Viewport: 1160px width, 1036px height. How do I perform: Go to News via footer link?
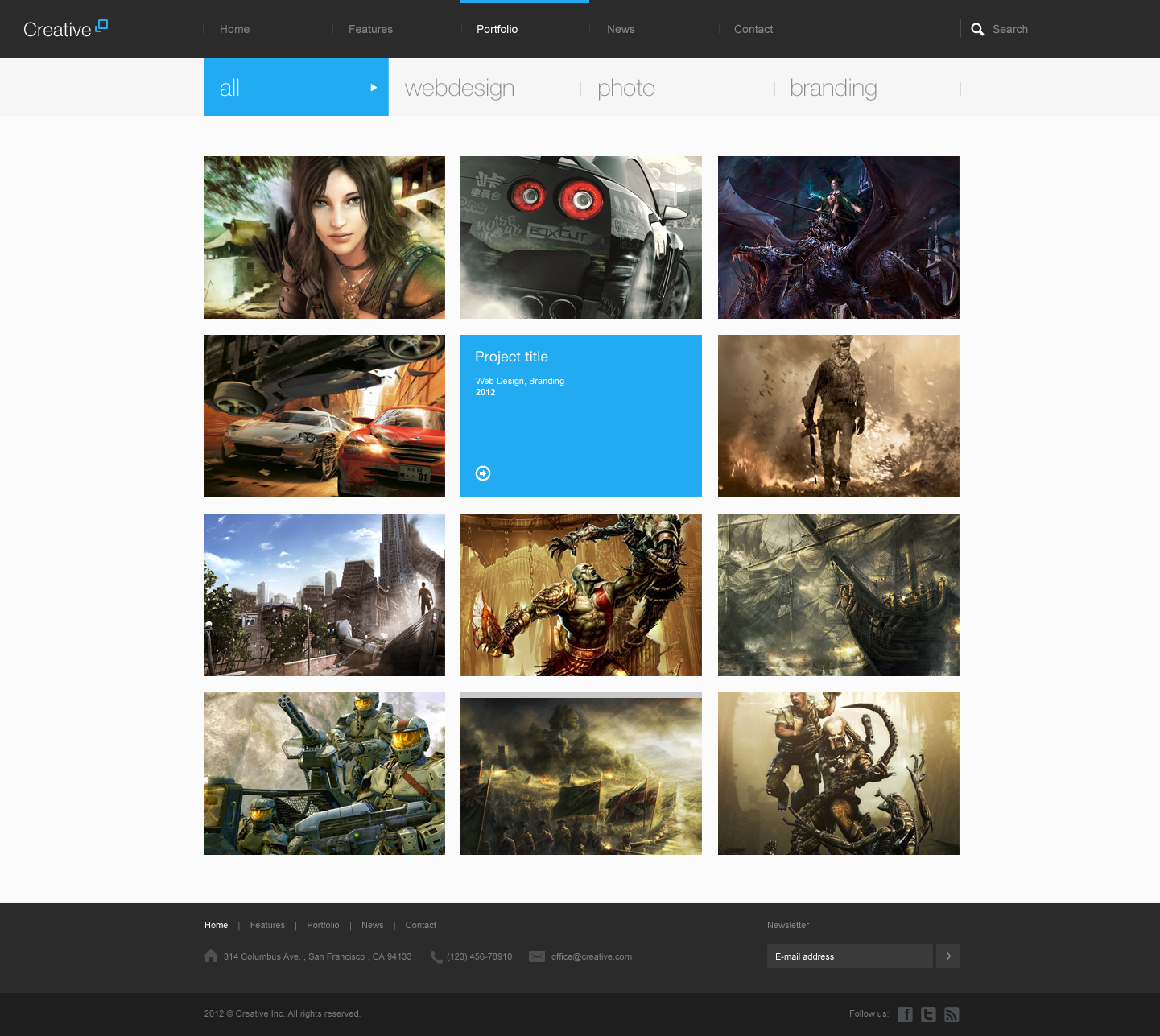(x=372, y=925)
